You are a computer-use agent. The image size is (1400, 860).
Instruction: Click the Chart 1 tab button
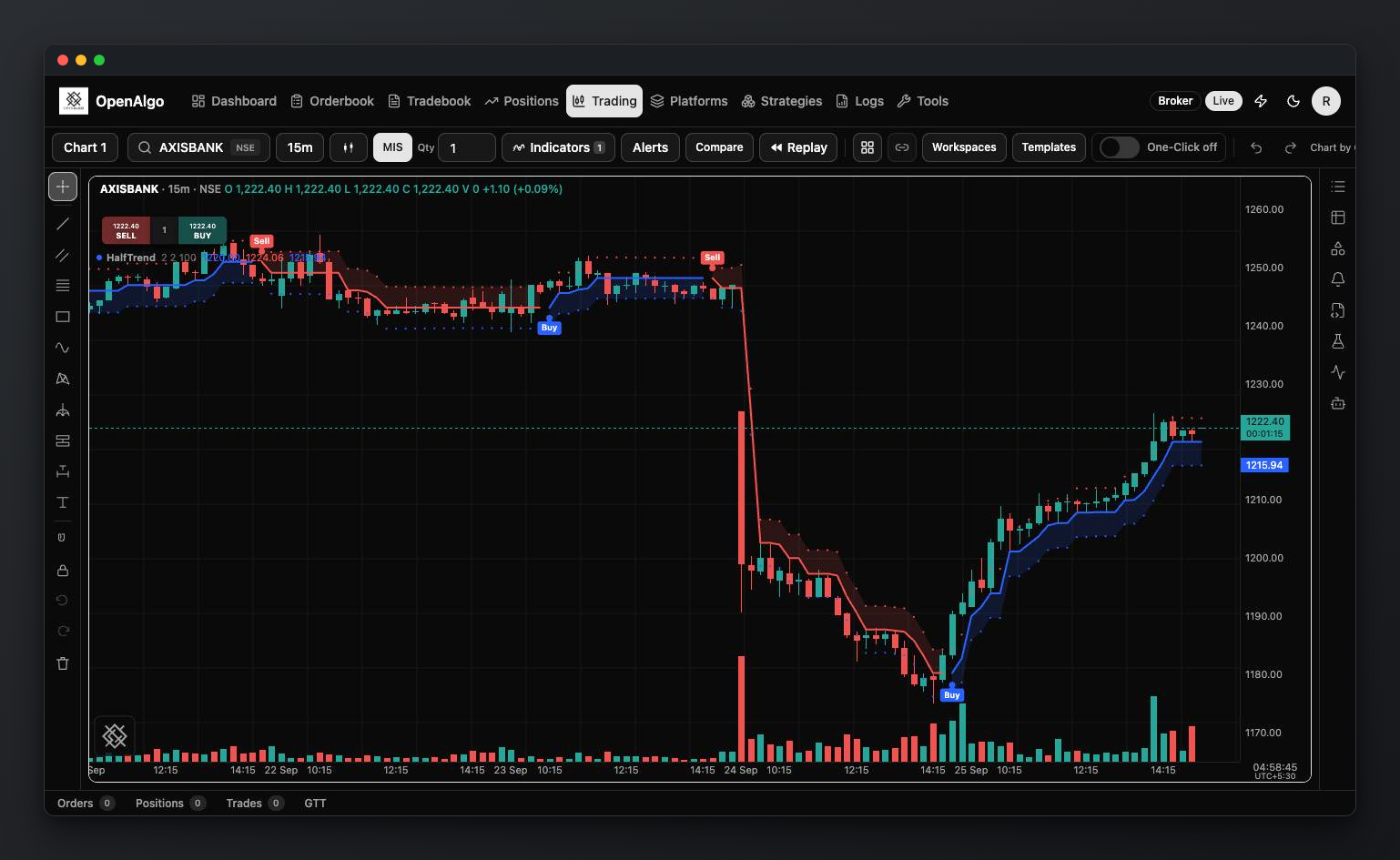(85, 147)
